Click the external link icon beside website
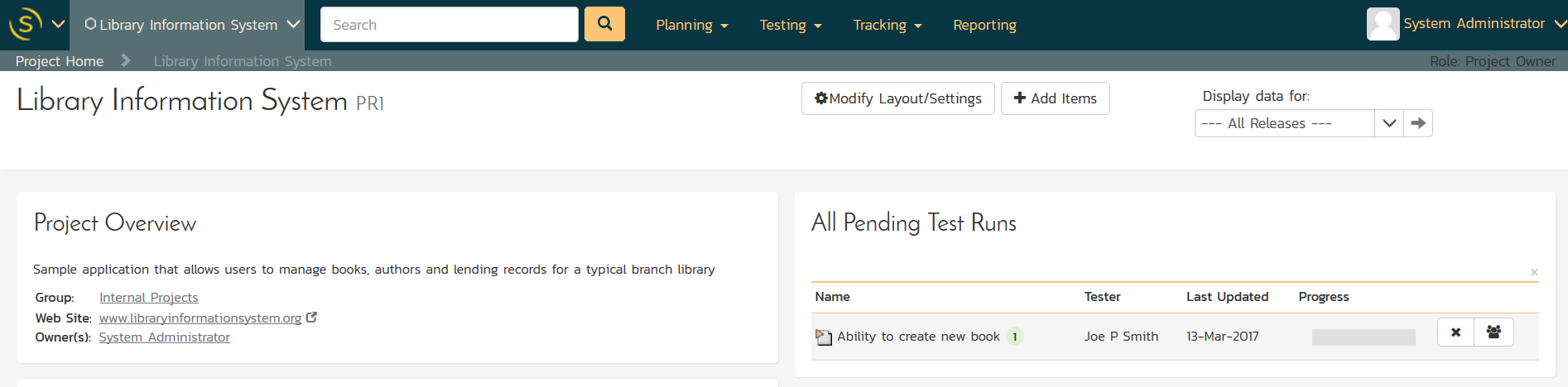Viewport: 1568px width, 387px height. (311, 318)
